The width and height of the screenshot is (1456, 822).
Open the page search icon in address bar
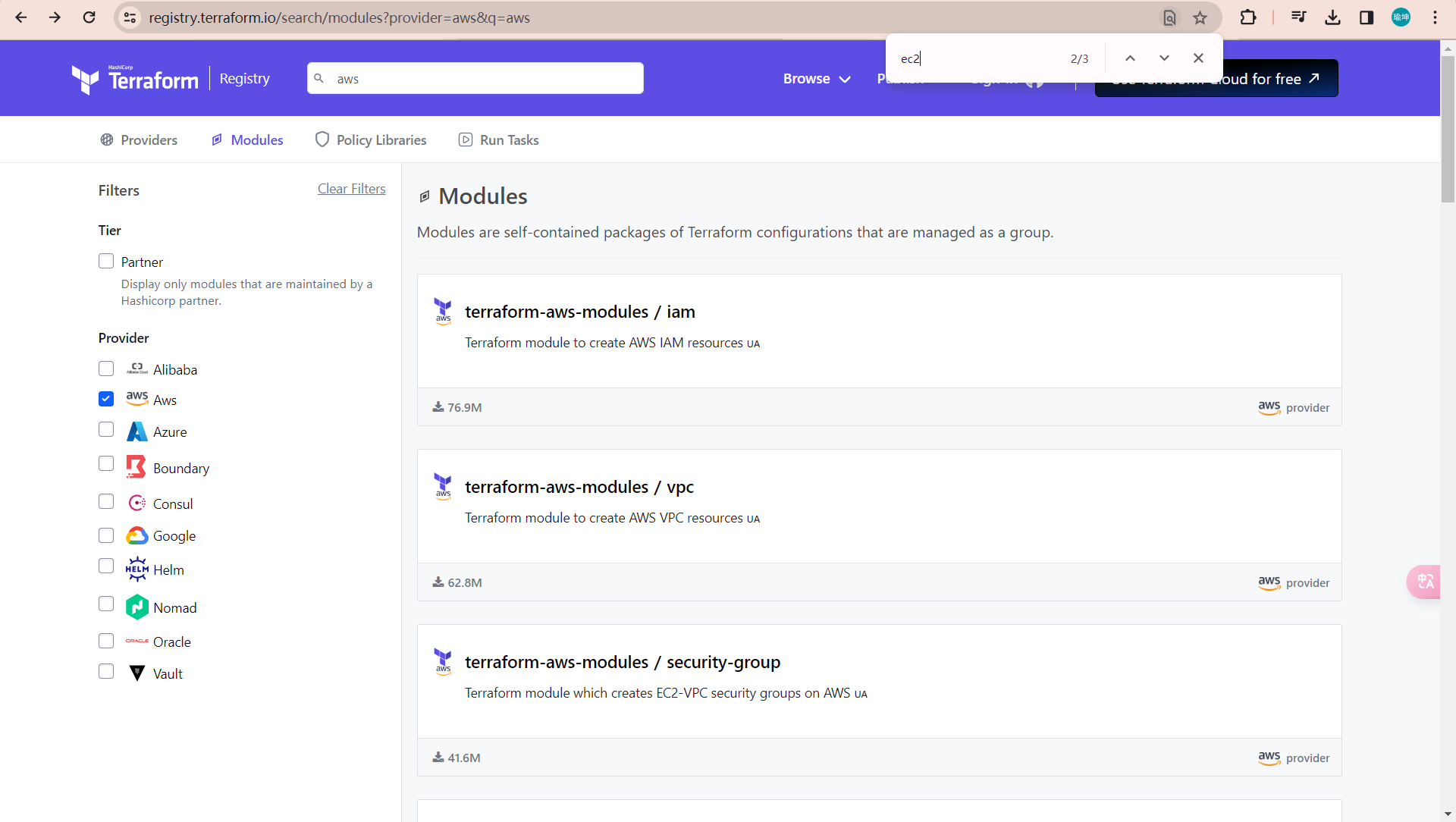click(x=1169, y=17)
